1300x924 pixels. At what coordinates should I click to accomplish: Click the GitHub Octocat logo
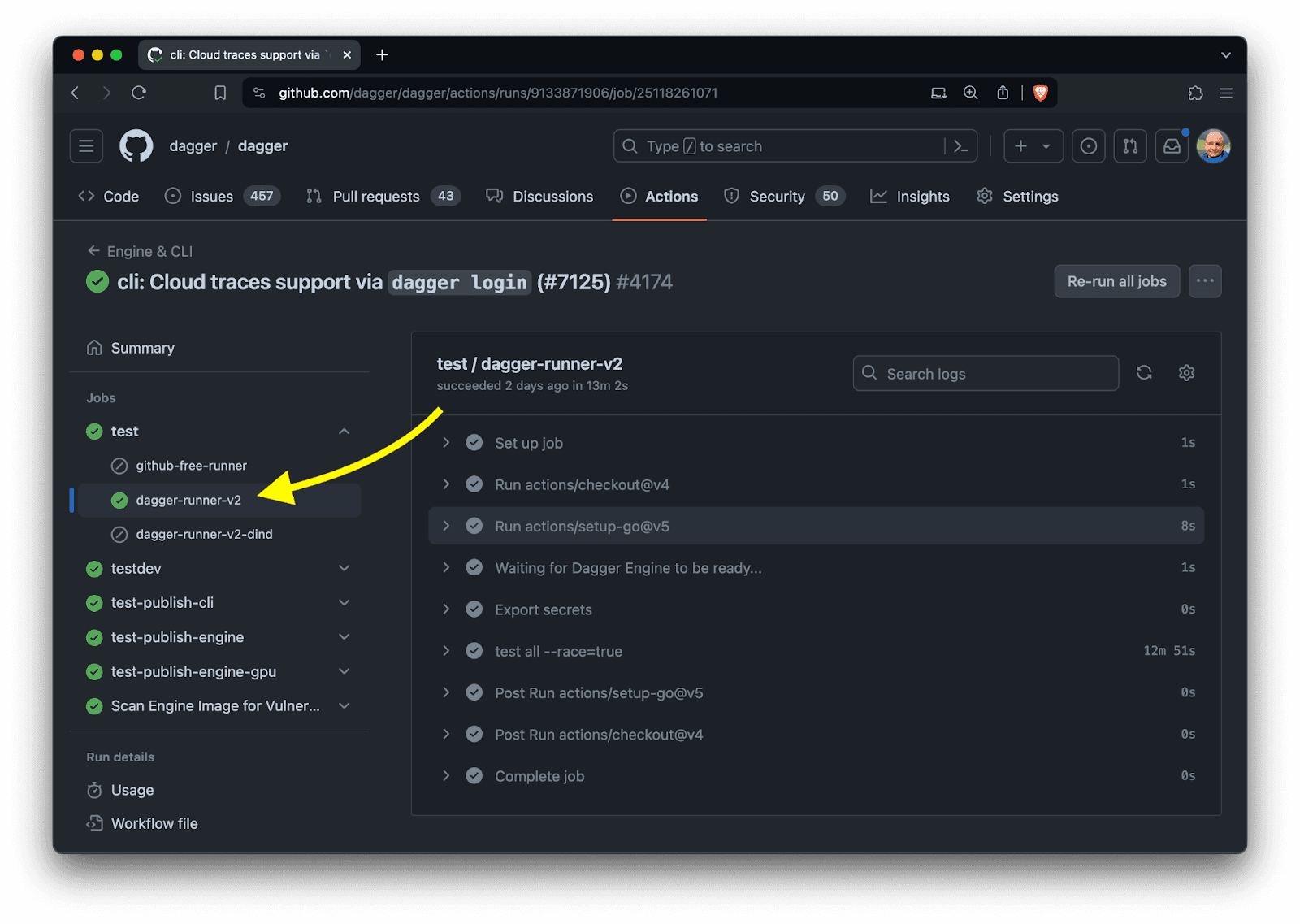click(x=136, y=146)
